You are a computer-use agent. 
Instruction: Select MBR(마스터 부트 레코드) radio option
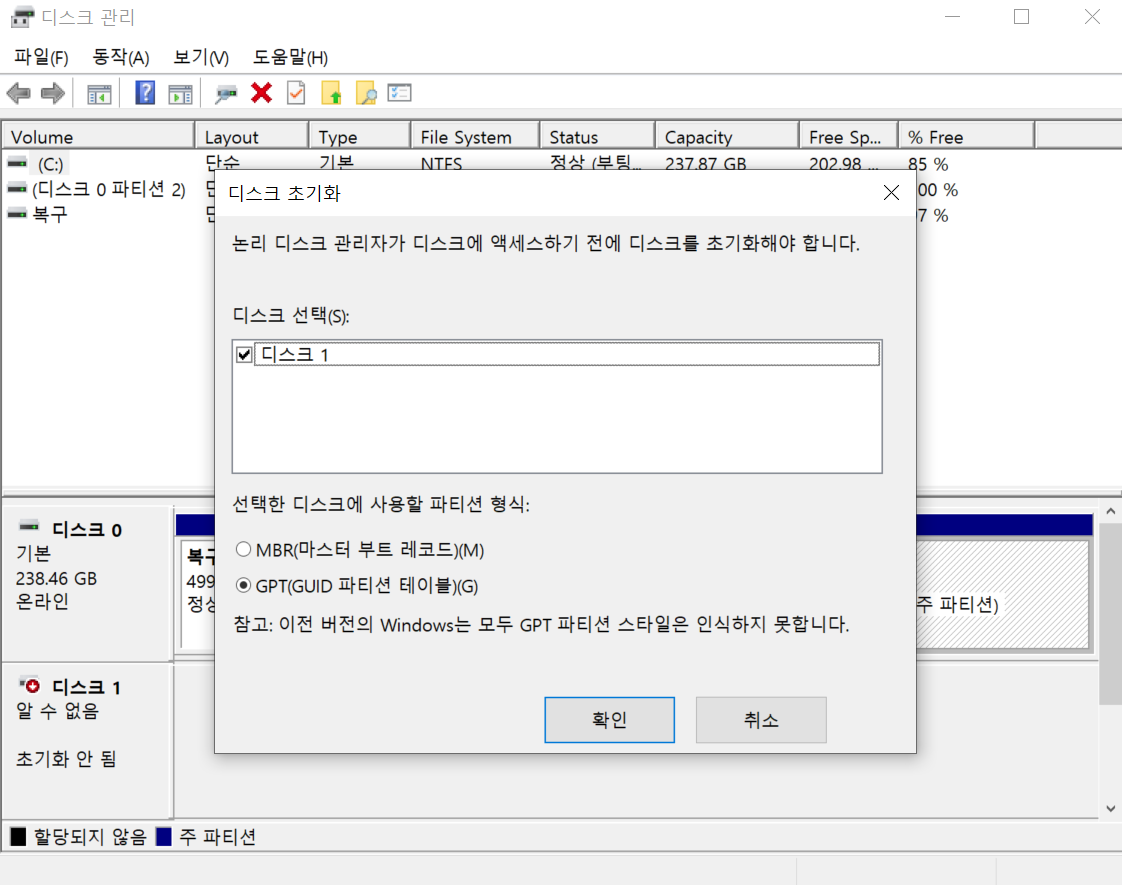243,549
